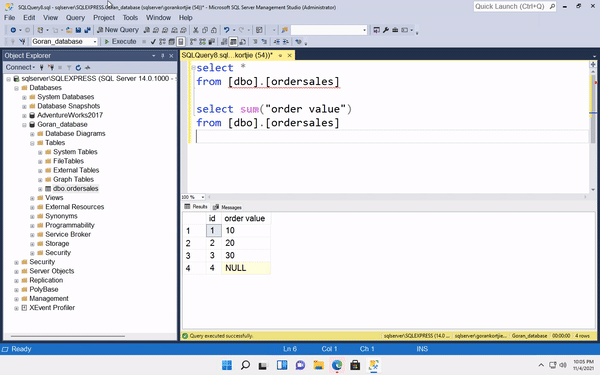The width and height of the screenshot is (600, 375).
Task: Toggle Results to Grid mode
Action: point(233,41)
